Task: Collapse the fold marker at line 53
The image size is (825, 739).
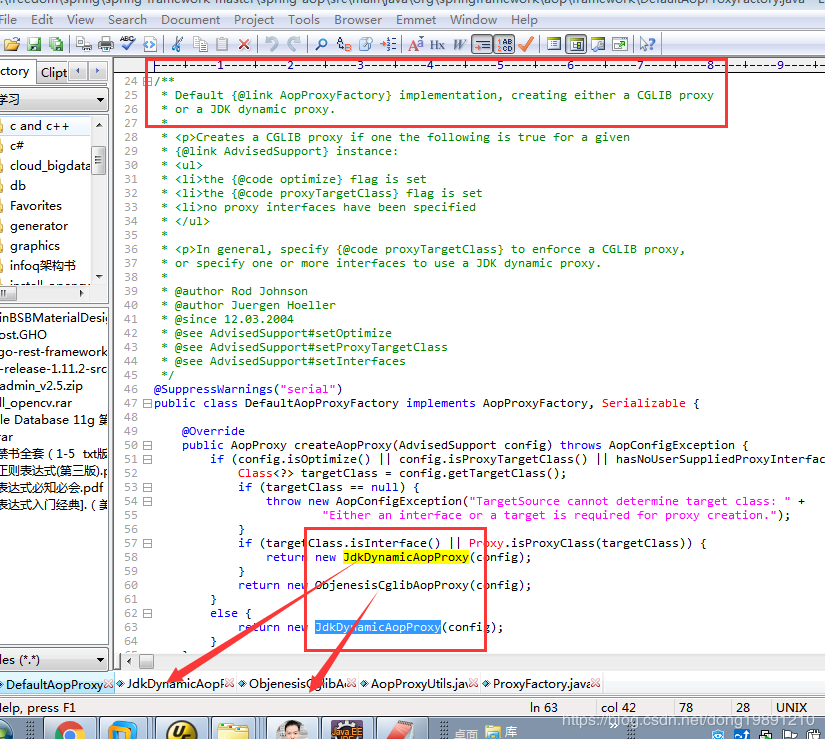Action: click(x=147, y=487)
